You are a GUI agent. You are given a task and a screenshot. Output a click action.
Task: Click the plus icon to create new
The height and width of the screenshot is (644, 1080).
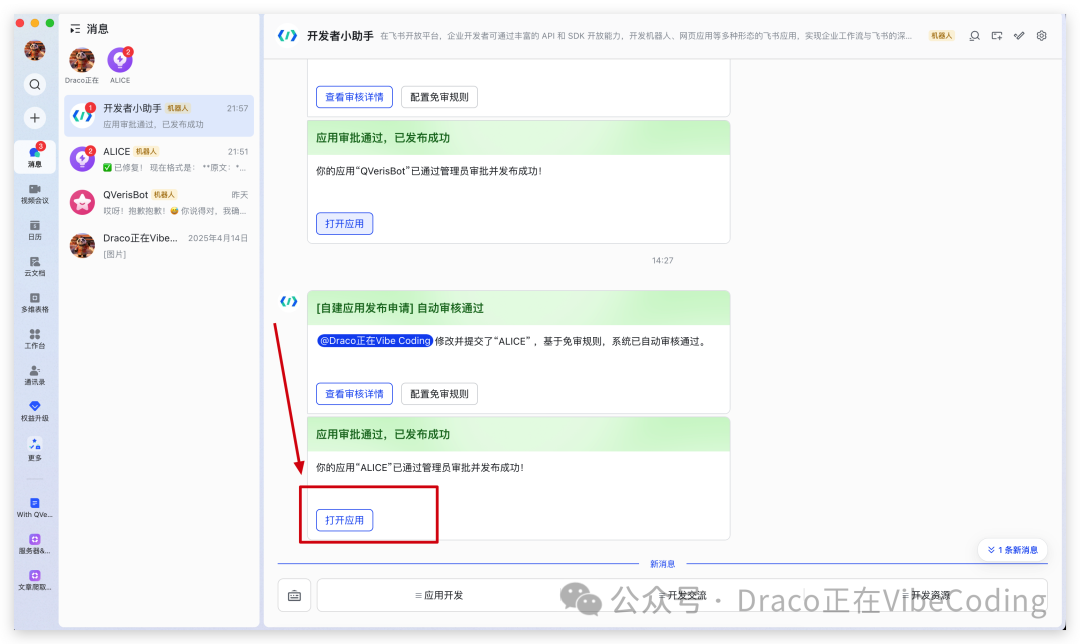tap(34, 117)
